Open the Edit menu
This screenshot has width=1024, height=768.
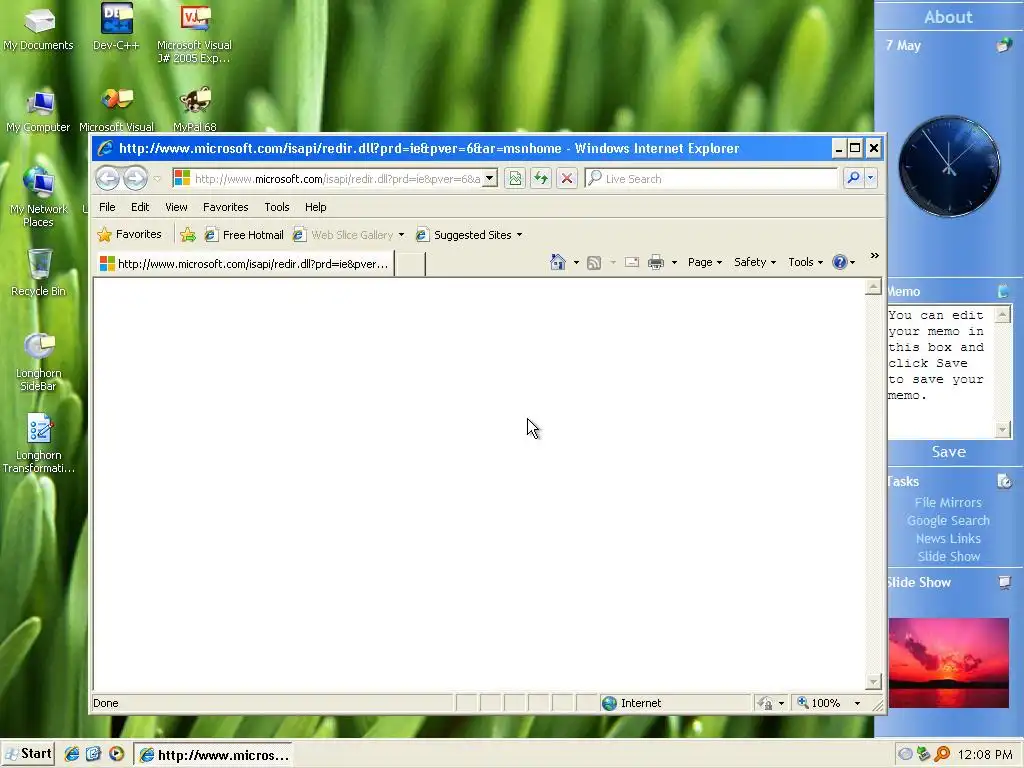140,207
